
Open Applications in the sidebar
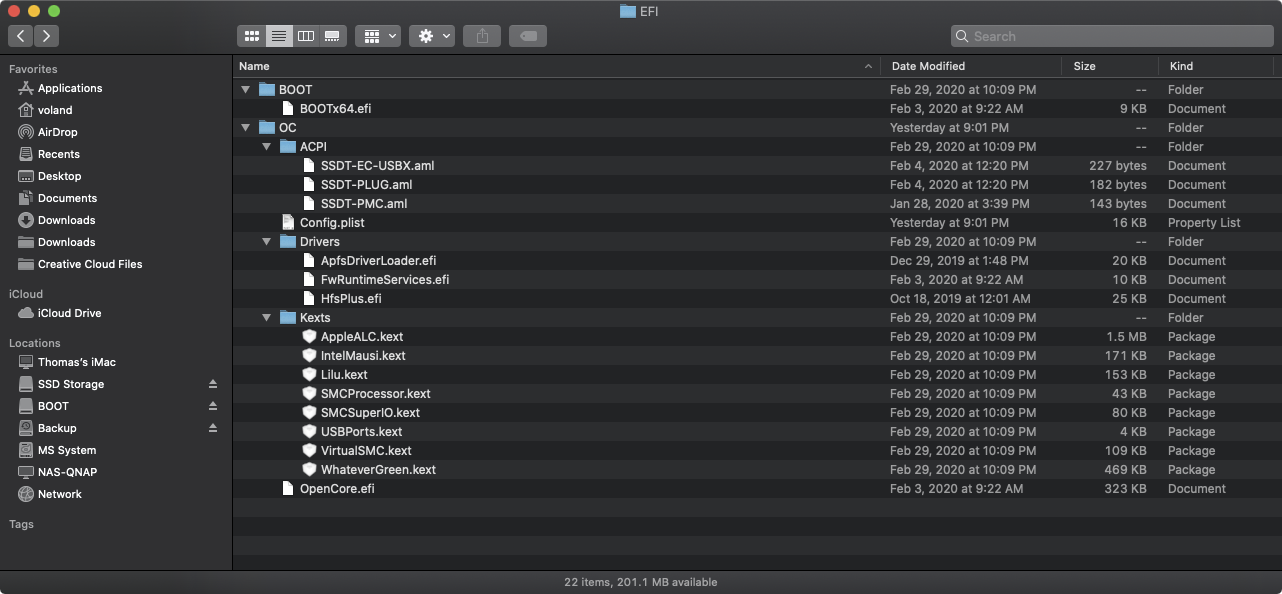pyautogui.click(x=70, y=88)
